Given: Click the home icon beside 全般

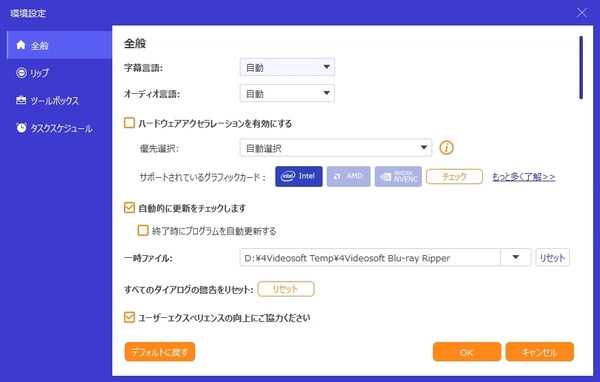Looking at the screenshot, I should [21, 45].
